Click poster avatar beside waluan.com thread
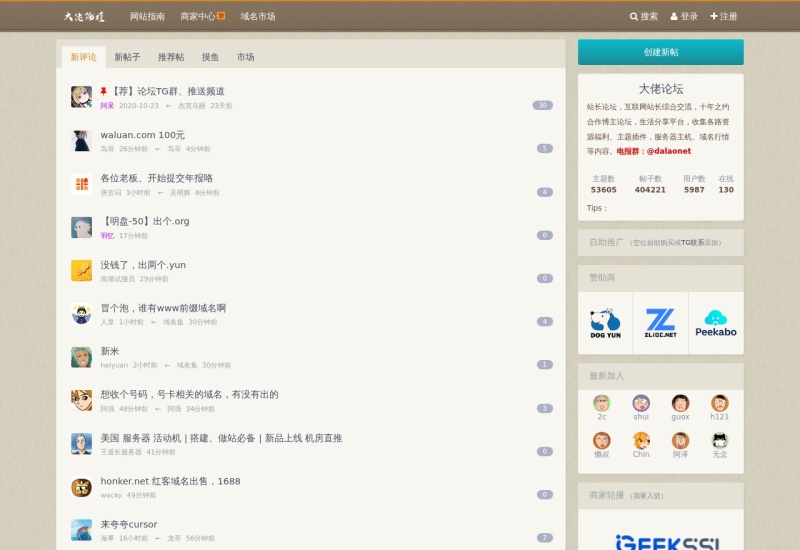Screen dimensions: 800x550 pyautogui.click(x=81, y=140)
